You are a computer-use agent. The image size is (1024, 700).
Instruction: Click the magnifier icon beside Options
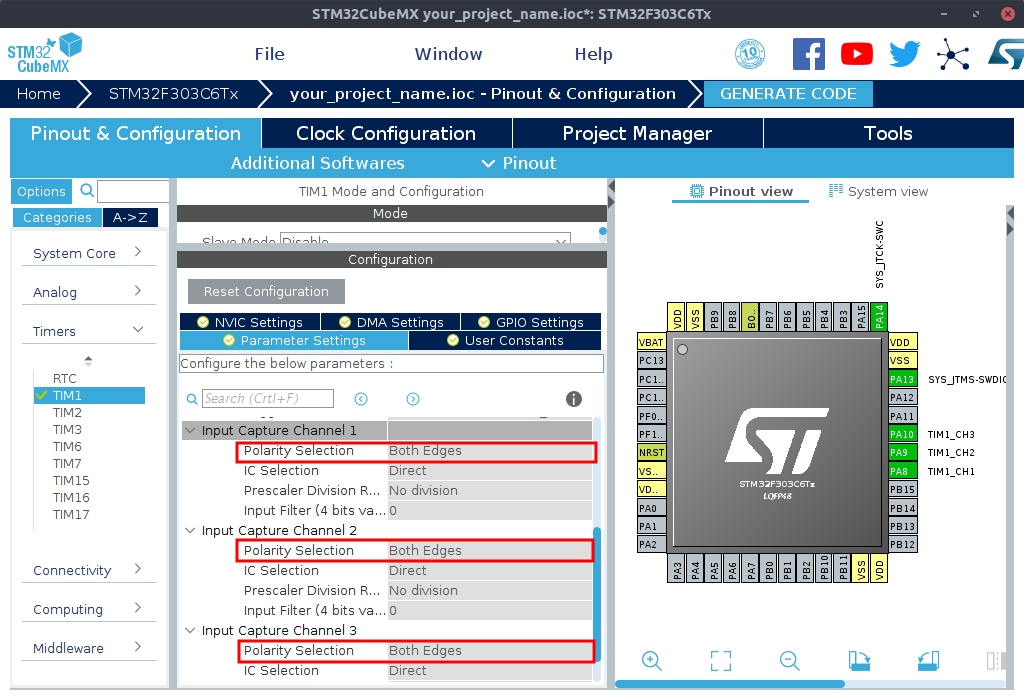click(87, 191)
